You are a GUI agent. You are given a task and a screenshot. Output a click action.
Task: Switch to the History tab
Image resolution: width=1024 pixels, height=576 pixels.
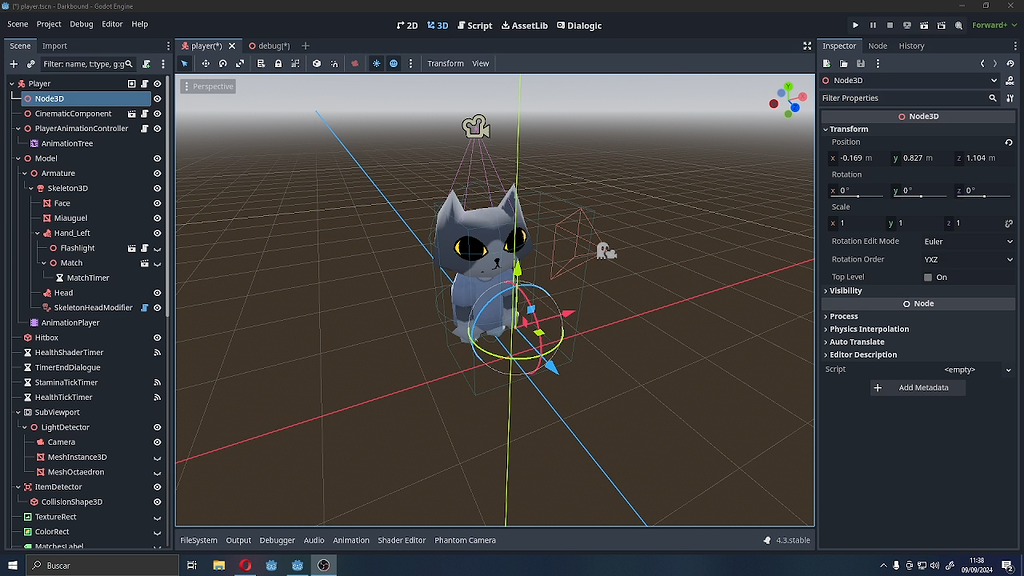(x=911, y=46)
